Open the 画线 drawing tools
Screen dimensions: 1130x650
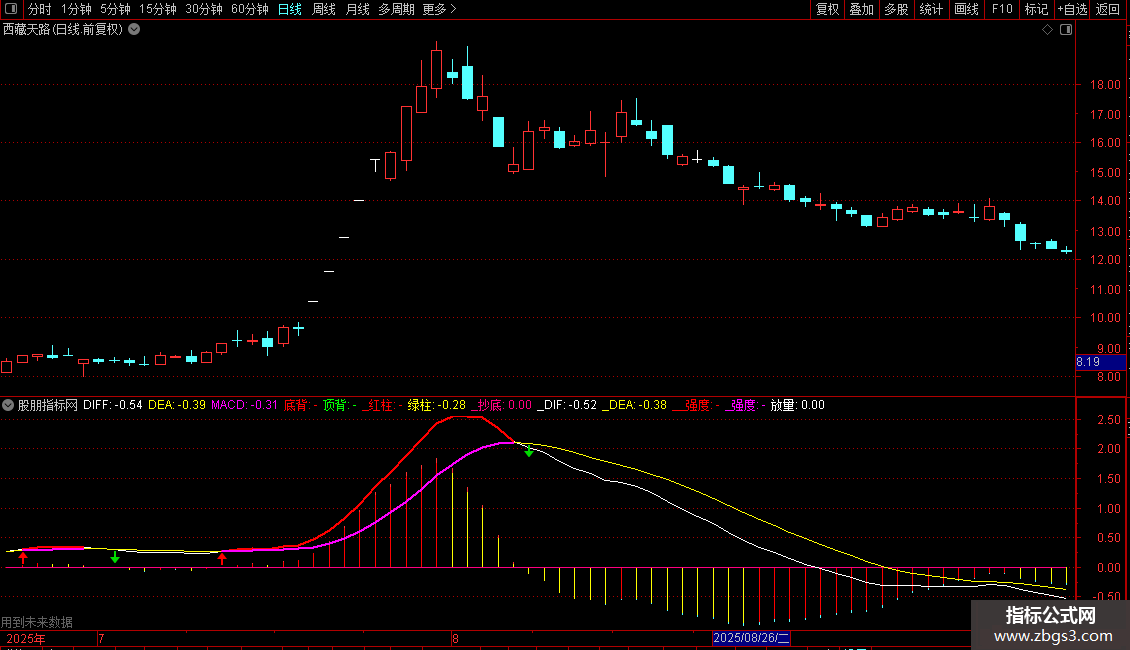pos(966,9)
